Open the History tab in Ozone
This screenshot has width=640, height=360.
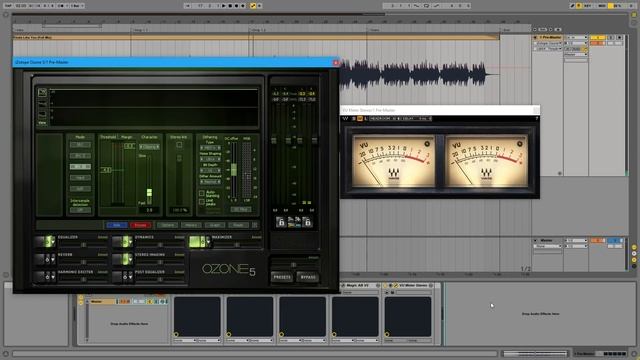point(191,225)
